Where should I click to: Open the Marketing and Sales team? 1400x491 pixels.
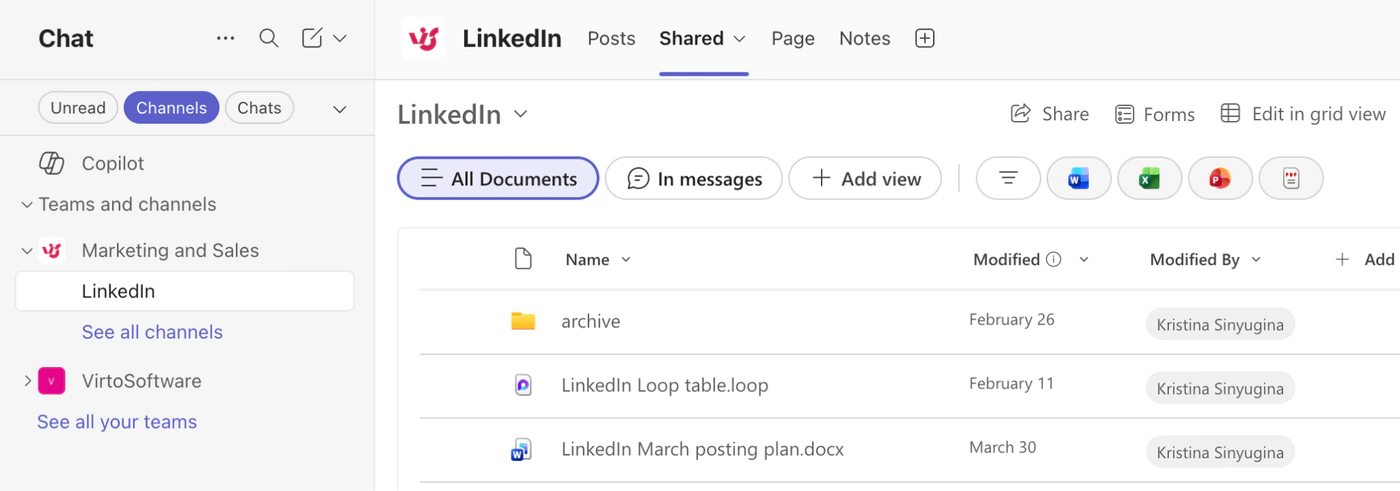coord(170,251)
